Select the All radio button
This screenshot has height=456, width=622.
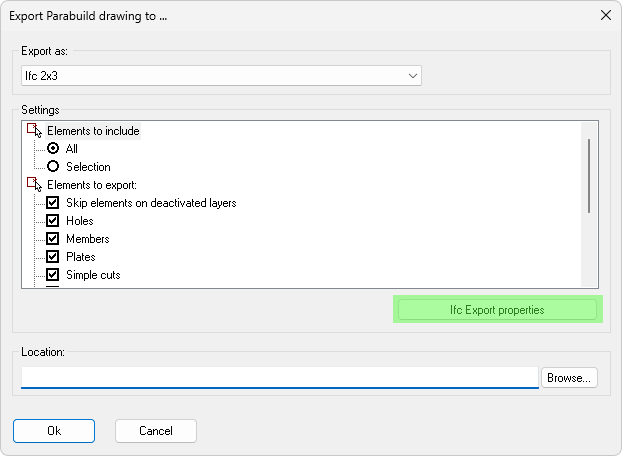pyautogui.click(x=53, y=148)
